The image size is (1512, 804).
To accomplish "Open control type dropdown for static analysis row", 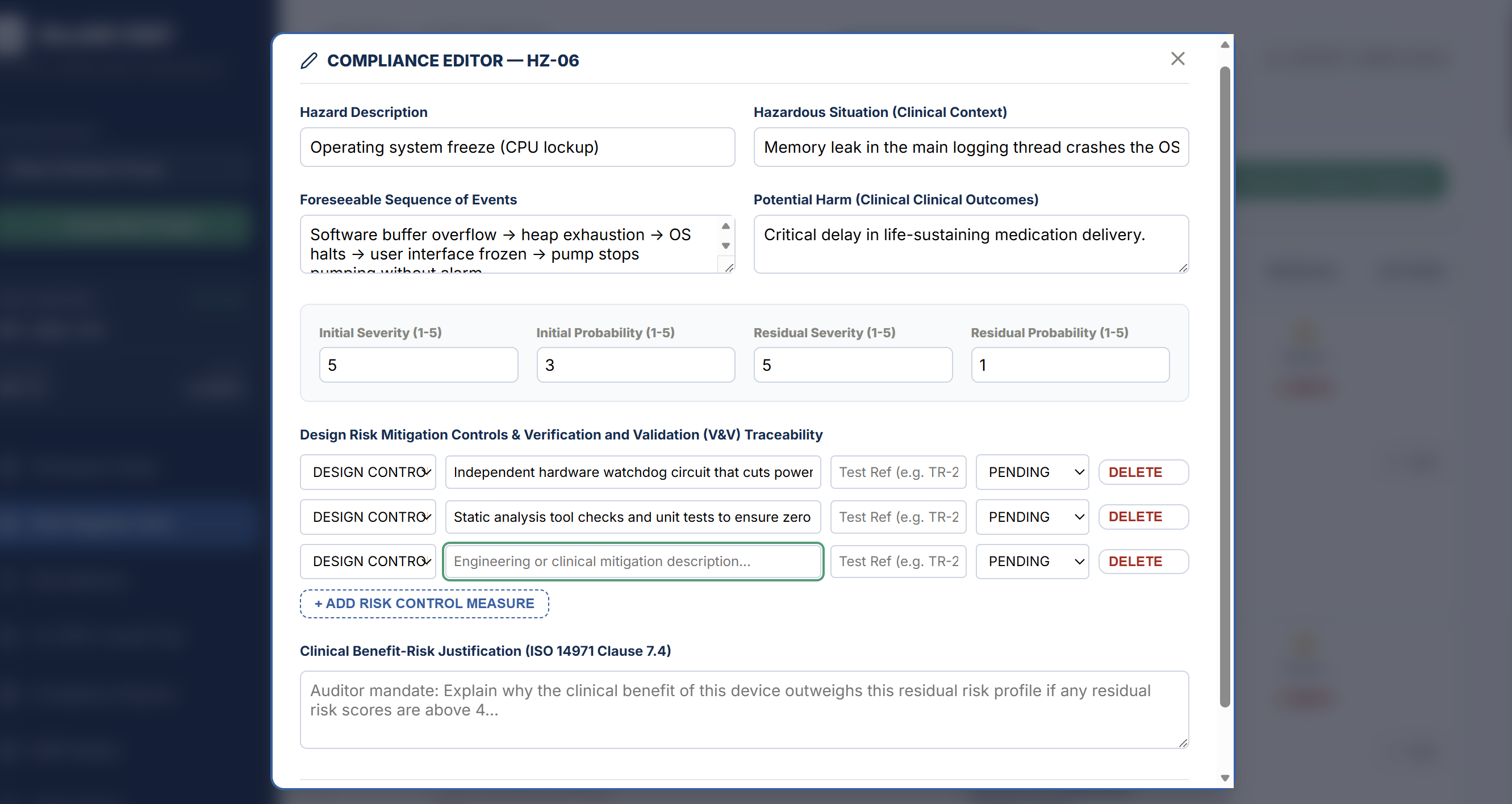I will (x=368, y=517).
